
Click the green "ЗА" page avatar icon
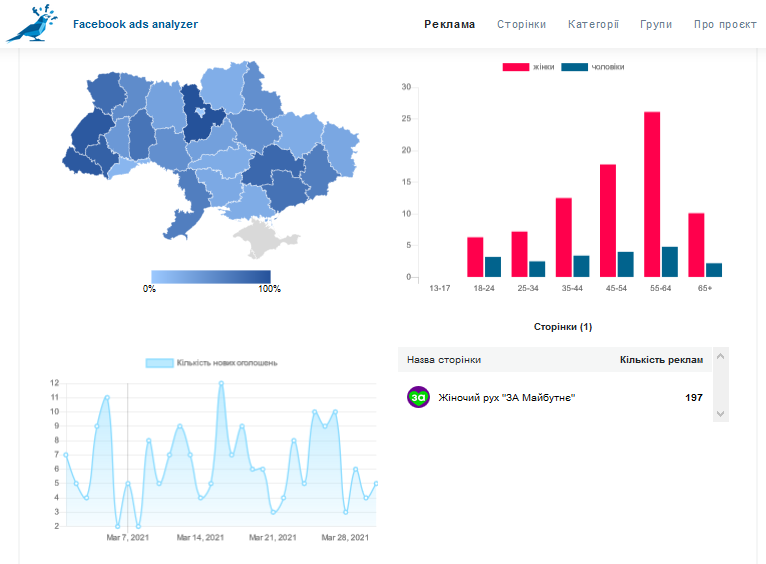coord(418,397)
